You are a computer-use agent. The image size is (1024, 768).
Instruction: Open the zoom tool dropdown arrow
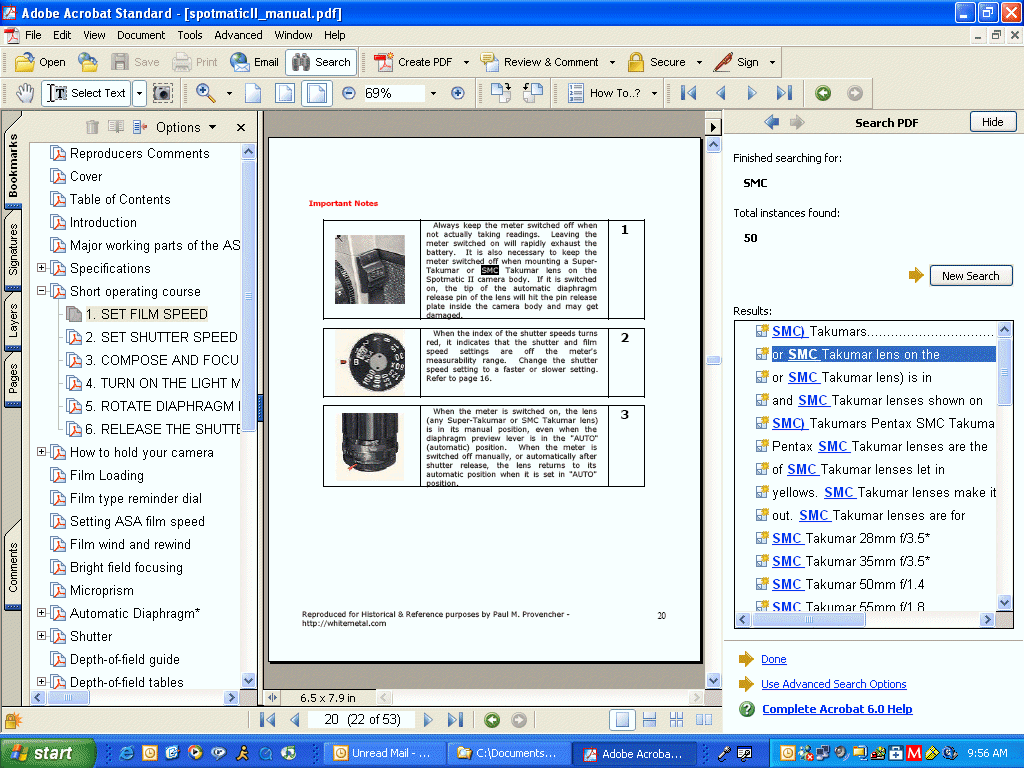pyautogui.click(x=229, y=93)
